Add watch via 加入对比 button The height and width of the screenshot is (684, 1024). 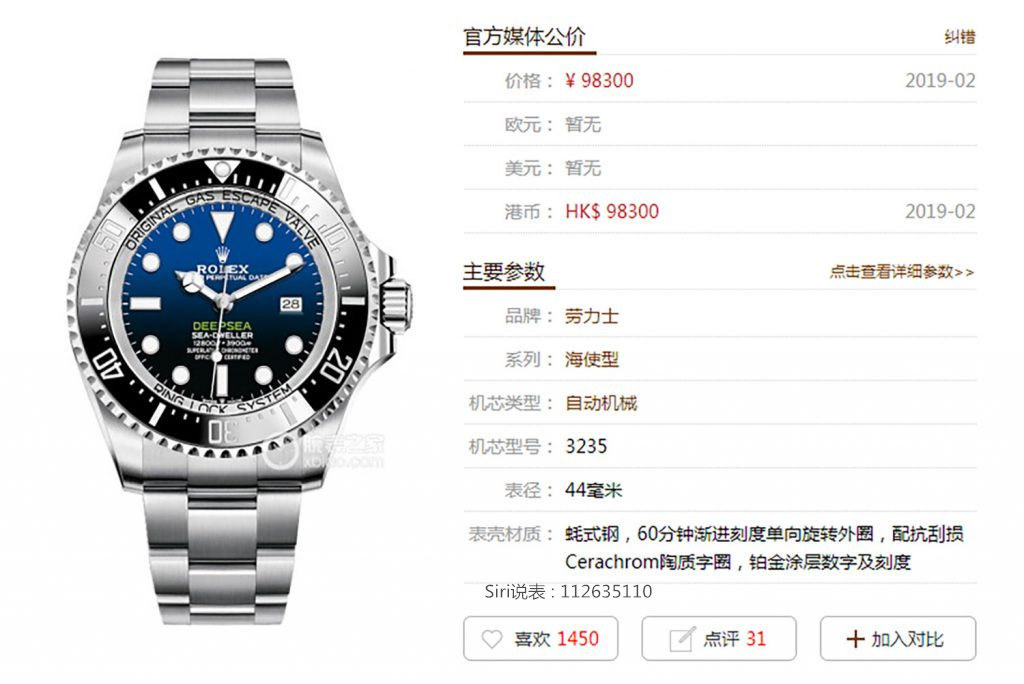898,638
